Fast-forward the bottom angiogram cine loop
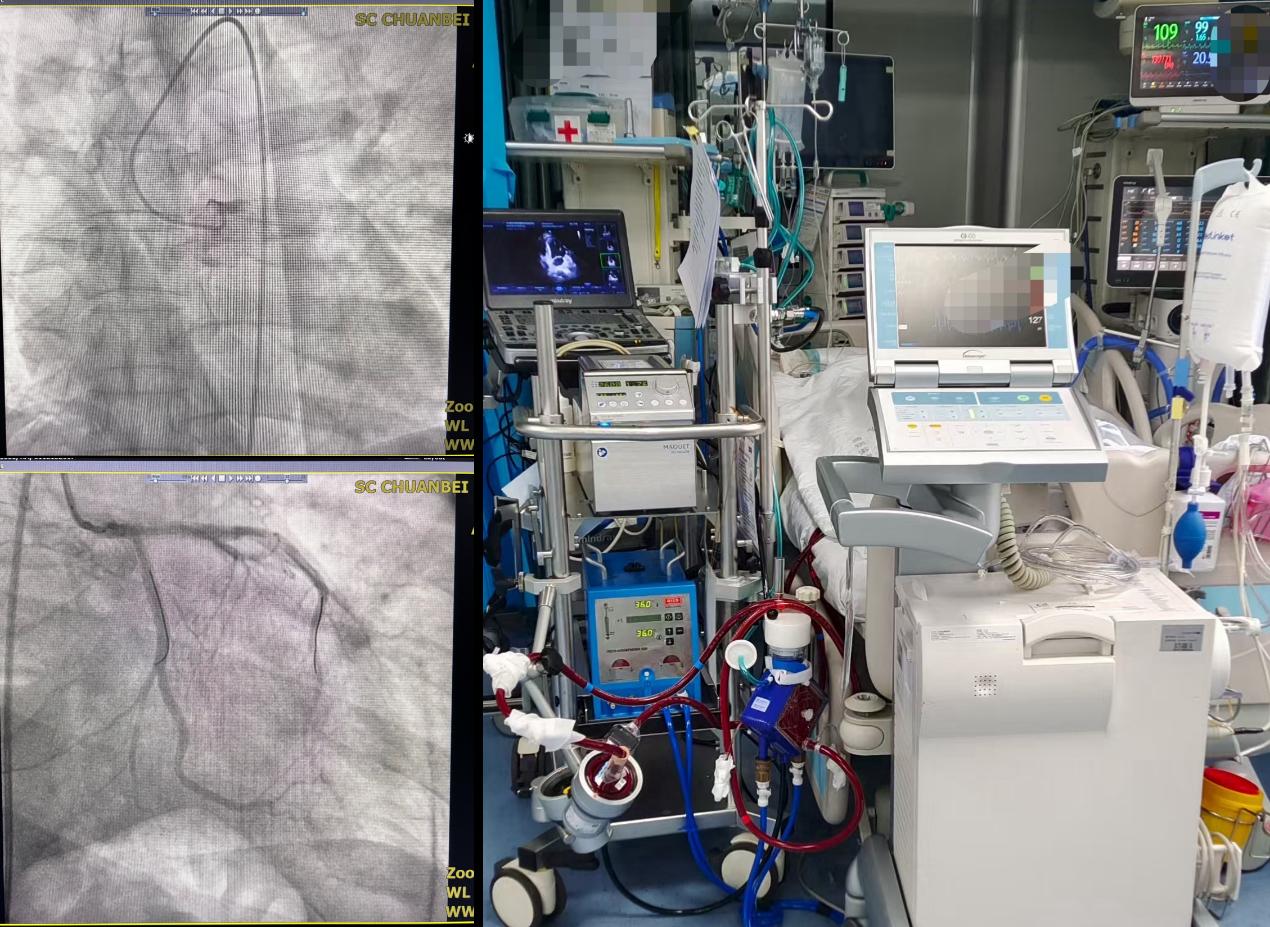This screenshot has height=927, width=1270. 239,478
